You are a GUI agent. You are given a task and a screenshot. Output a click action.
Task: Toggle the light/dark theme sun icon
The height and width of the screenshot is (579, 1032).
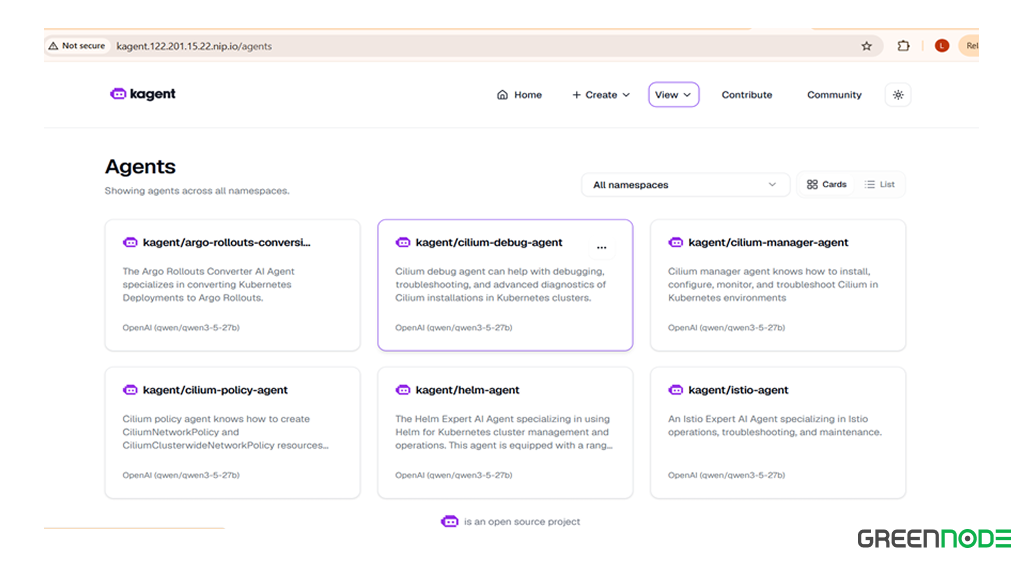click(x=898, y=95)
